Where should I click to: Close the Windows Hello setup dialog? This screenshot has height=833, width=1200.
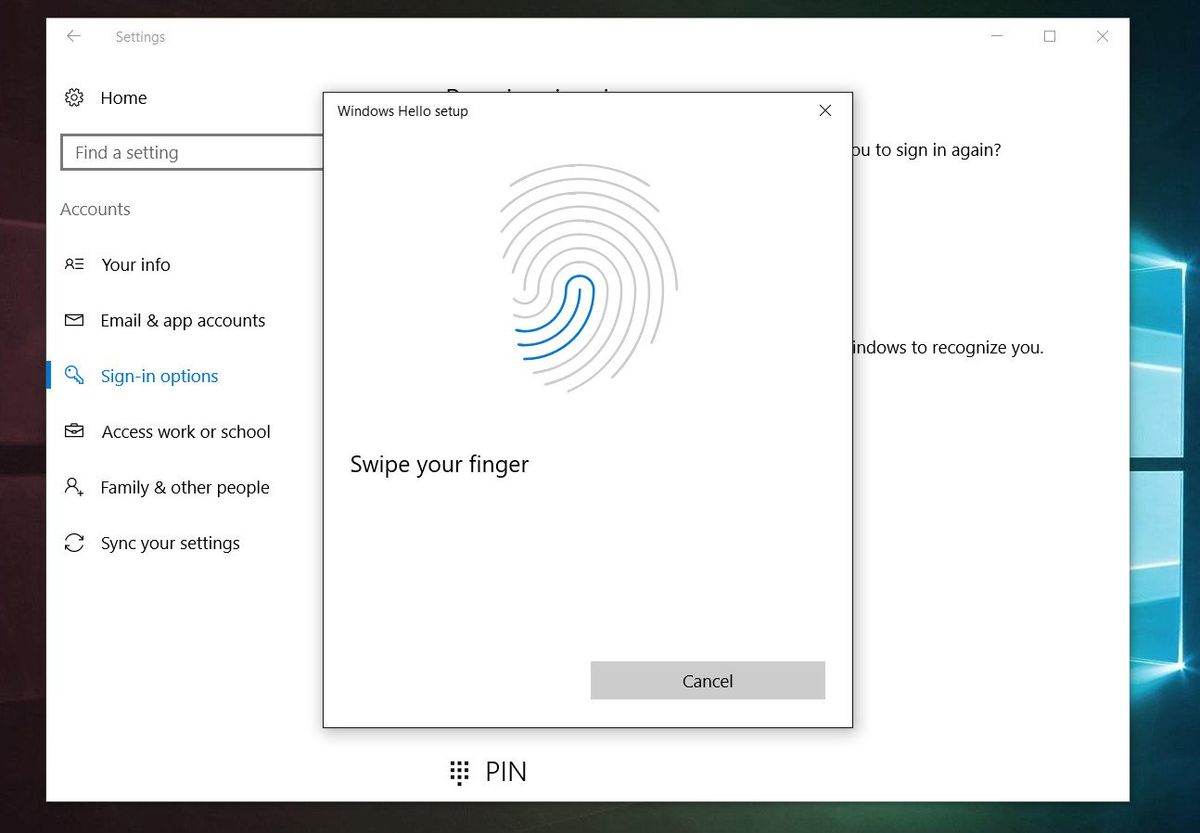[825, 110]
